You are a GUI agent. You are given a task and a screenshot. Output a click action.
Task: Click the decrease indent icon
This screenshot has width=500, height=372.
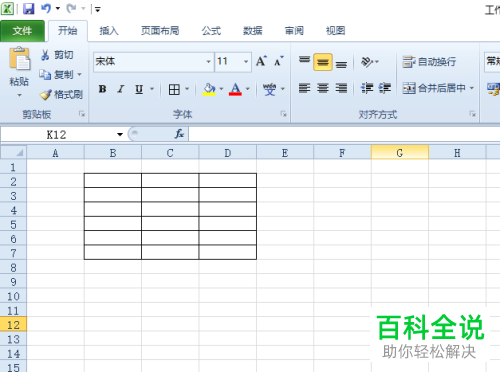367,88
